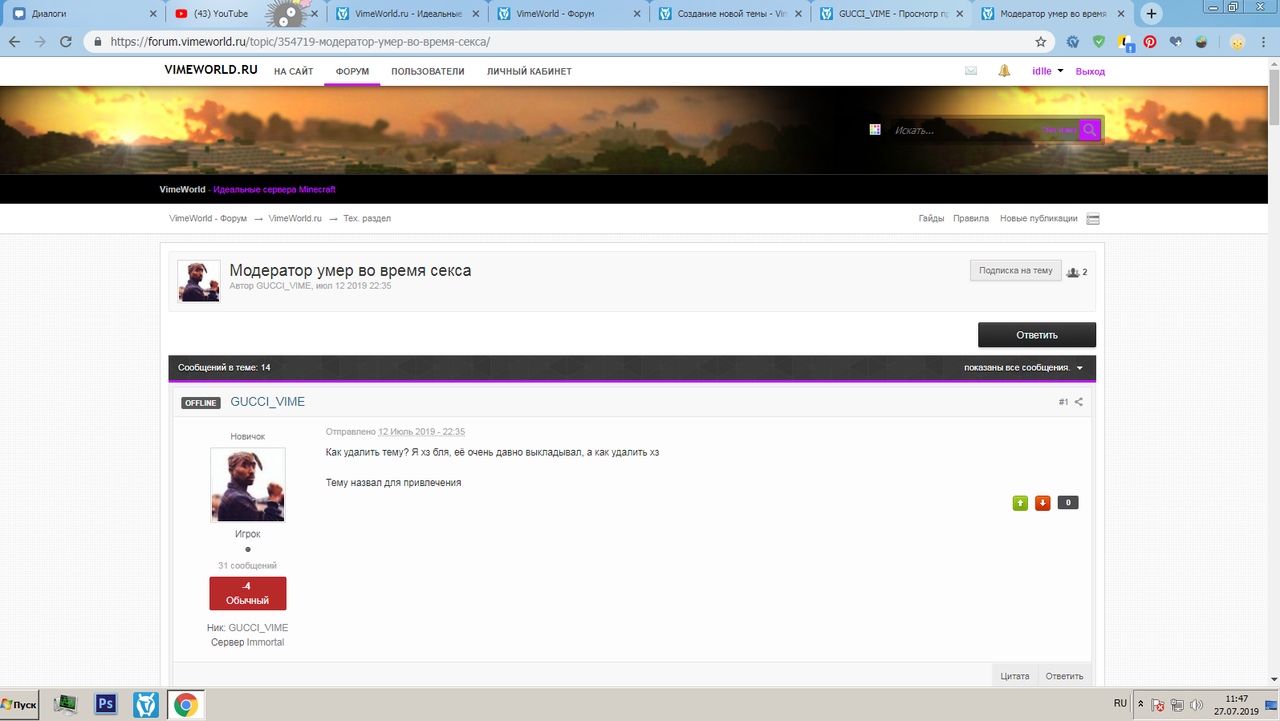Click the share icon on post #1
Screen dimensions: 1280x721
point(1078,402)
